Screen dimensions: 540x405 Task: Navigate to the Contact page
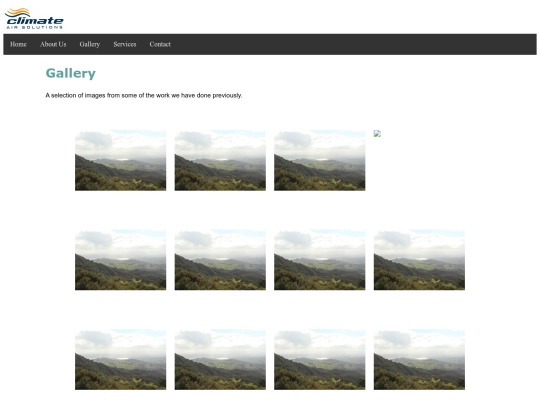[x=160, y=44]
